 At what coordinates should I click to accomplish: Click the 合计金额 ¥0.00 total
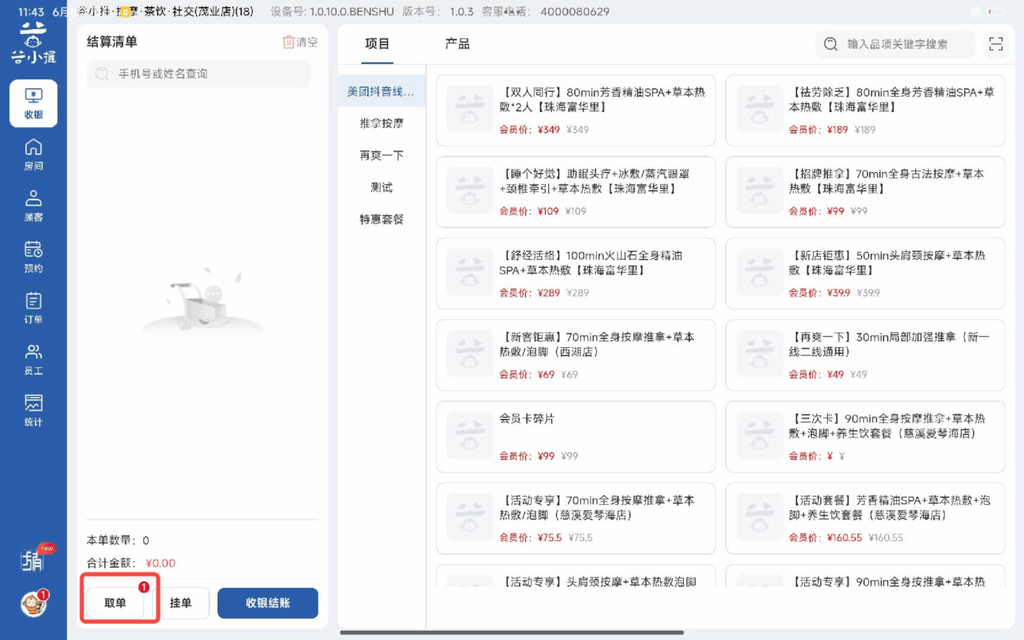[x=131, y=563]
